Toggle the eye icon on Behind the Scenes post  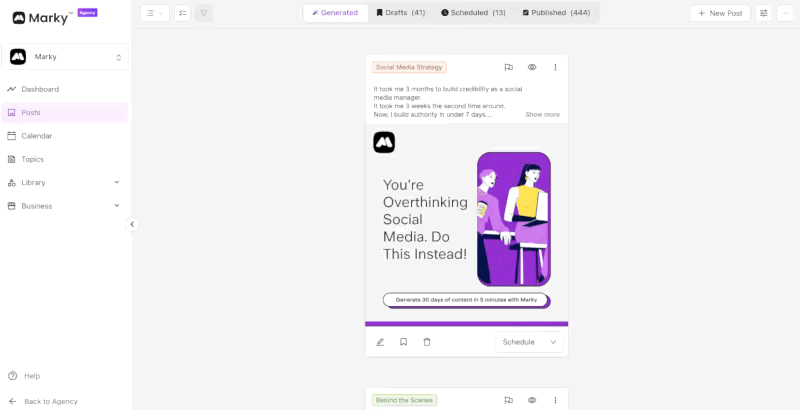[532, 400]
